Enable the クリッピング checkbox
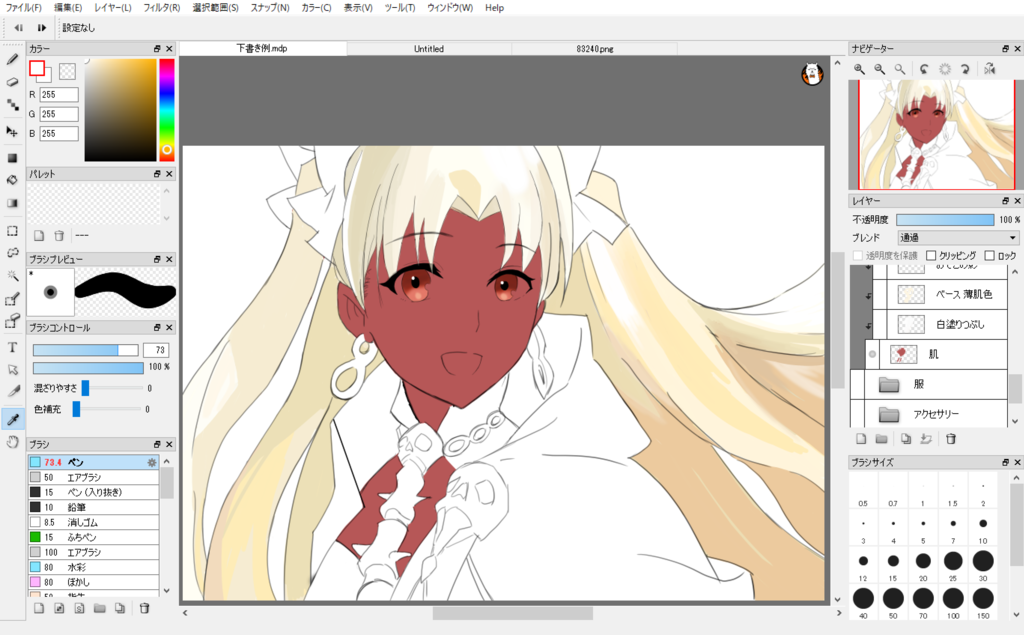Screen dimensions: 1024x635 931,255
